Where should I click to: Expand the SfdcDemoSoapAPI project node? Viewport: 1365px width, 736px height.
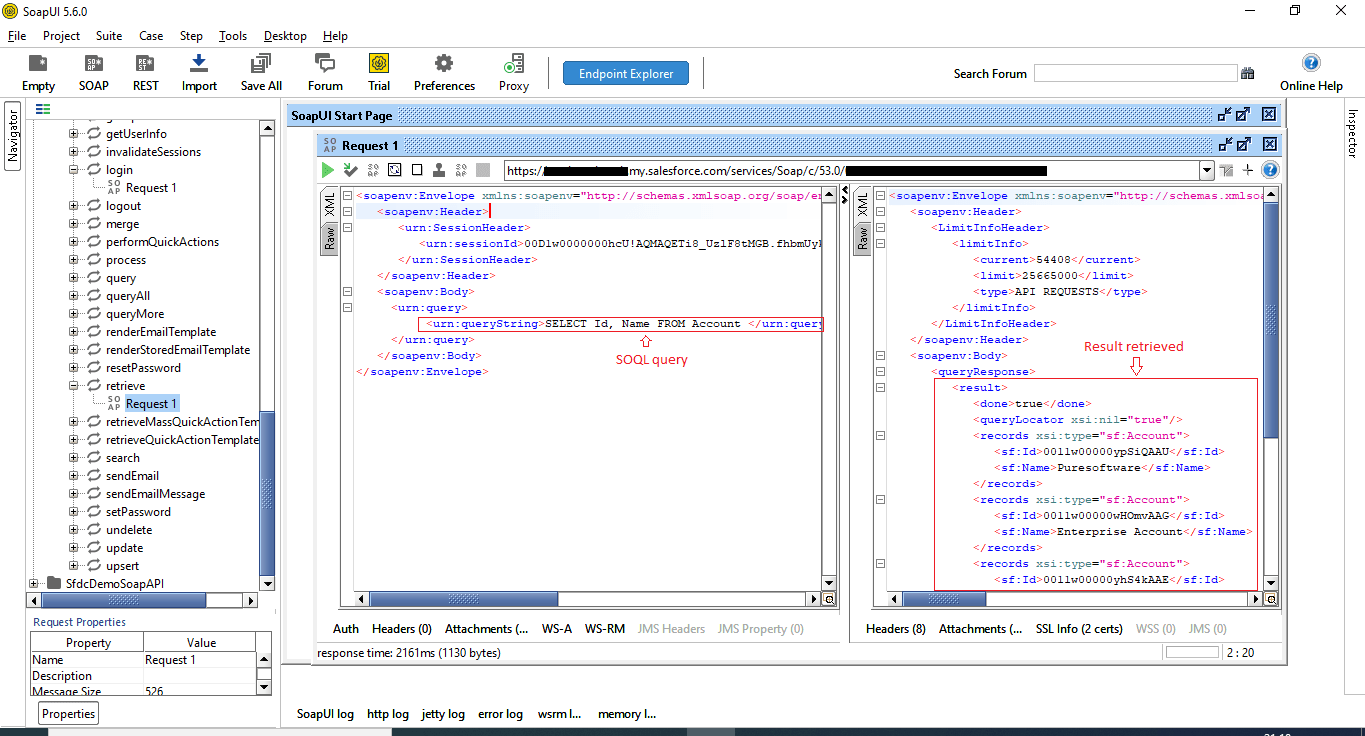[34, 584]
